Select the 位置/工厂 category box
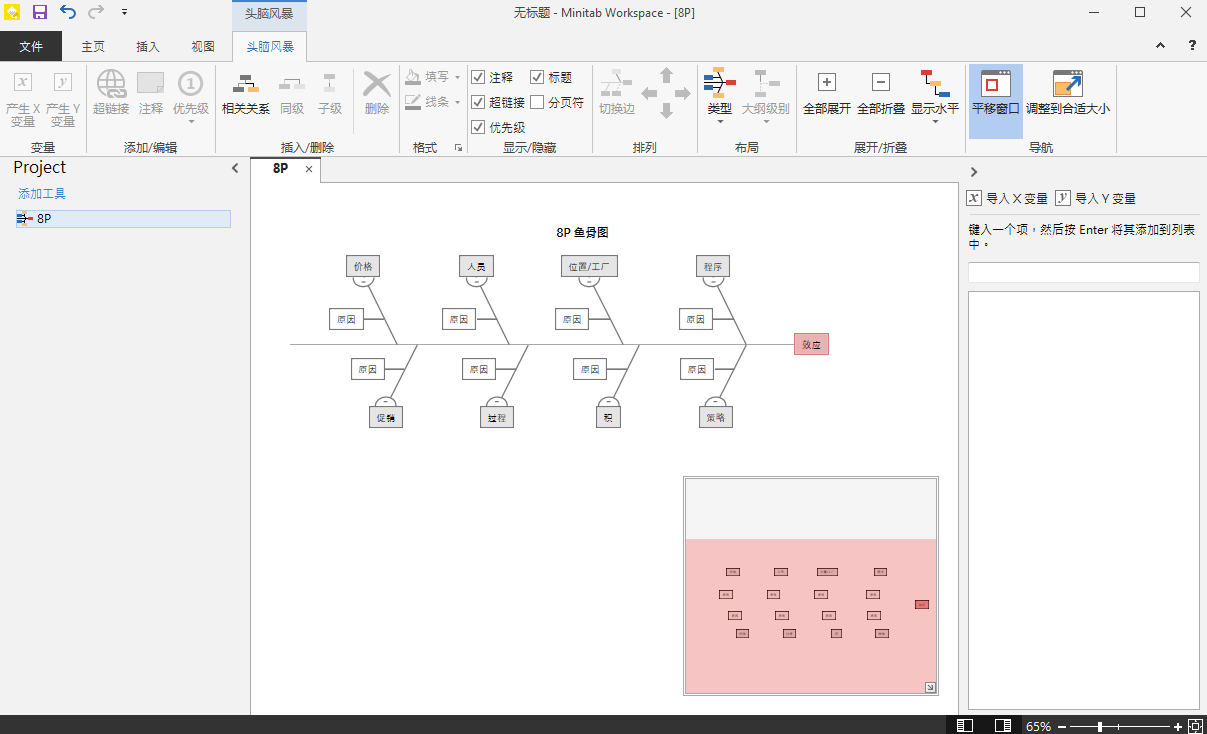Image resolution: width=1207 pixels, height=734 pixels. (x=589, y=266)
